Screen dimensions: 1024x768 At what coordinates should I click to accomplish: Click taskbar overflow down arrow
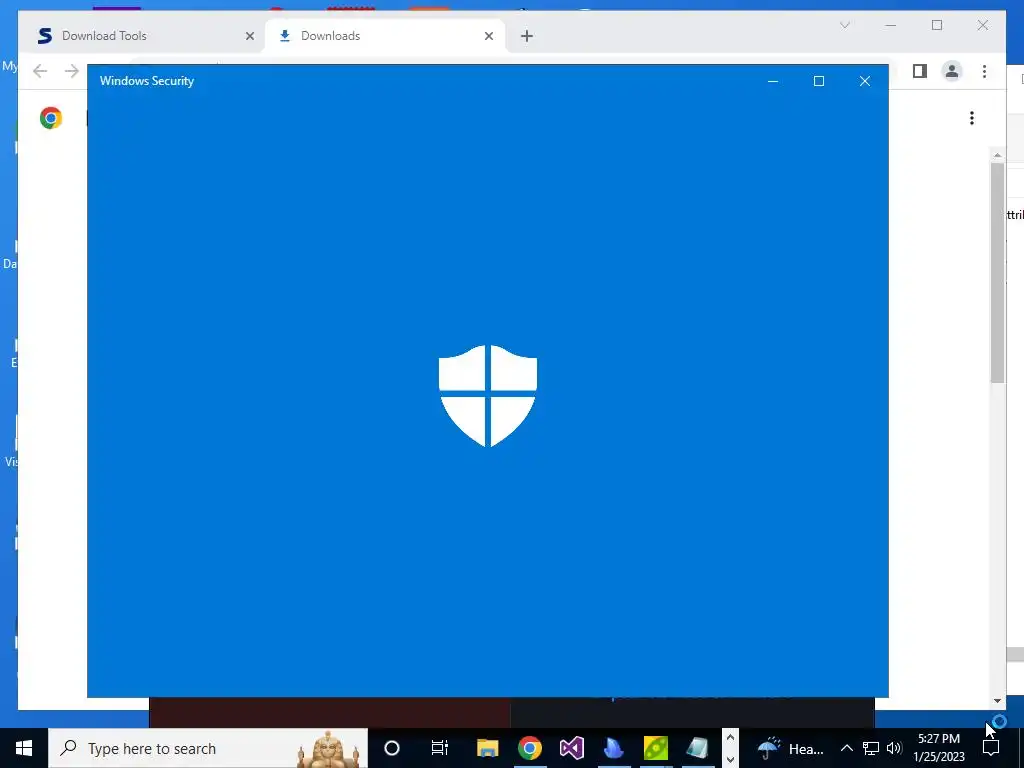click(x=730, y=760)
